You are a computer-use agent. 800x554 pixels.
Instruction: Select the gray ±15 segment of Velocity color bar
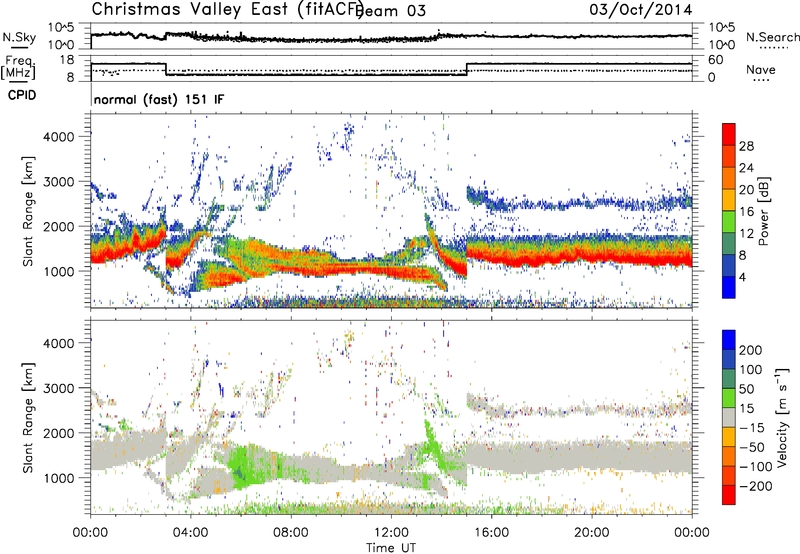[x=729, y=418]
